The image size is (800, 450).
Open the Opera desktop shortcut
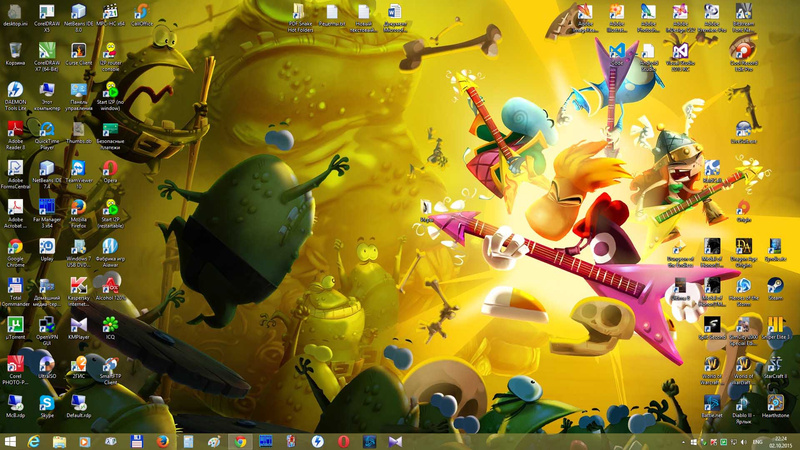[110, 168]
